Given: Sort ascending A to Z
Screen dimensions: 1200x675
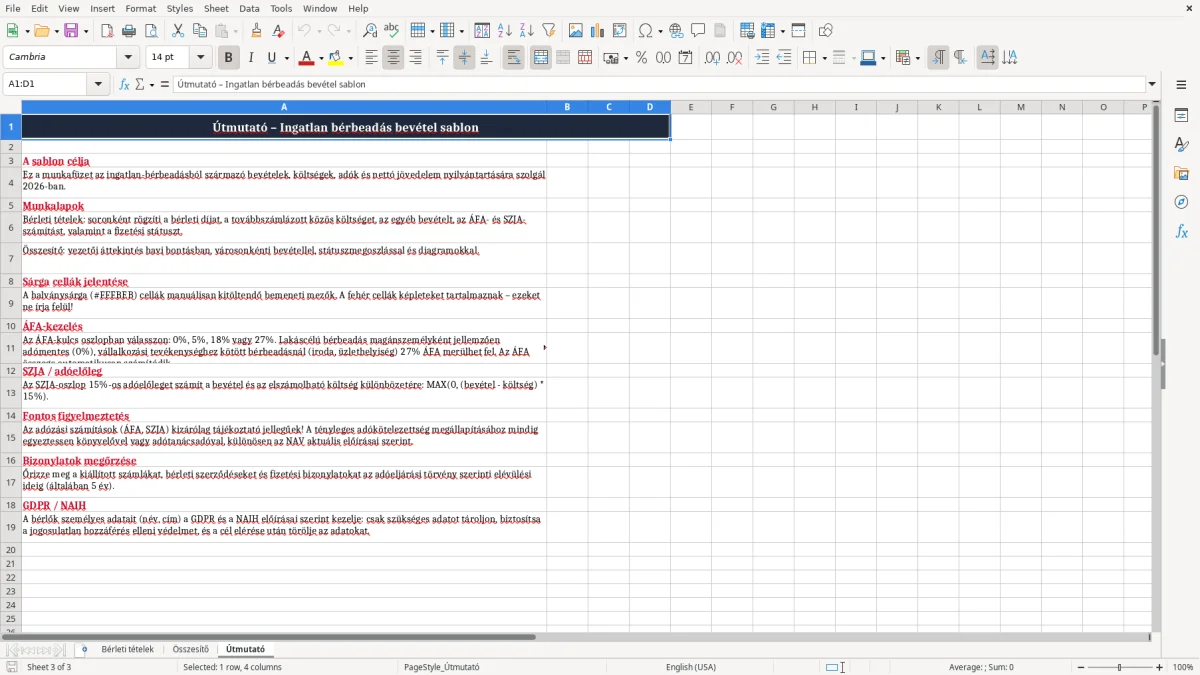Looking at the screenshot, I should pos(505,31).
